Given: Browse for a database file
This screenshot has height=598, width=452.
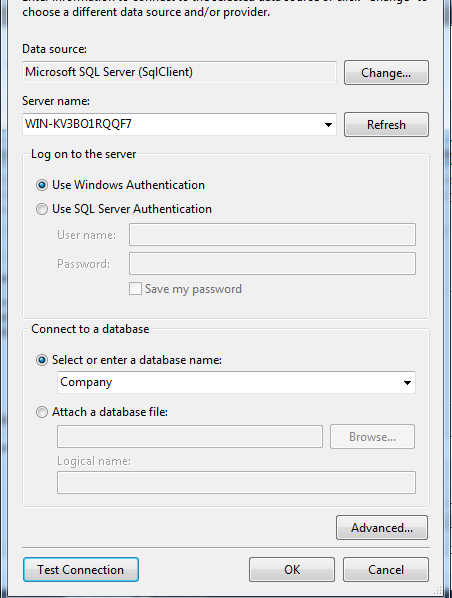Looking at the screenshot, I should point(372,437).
